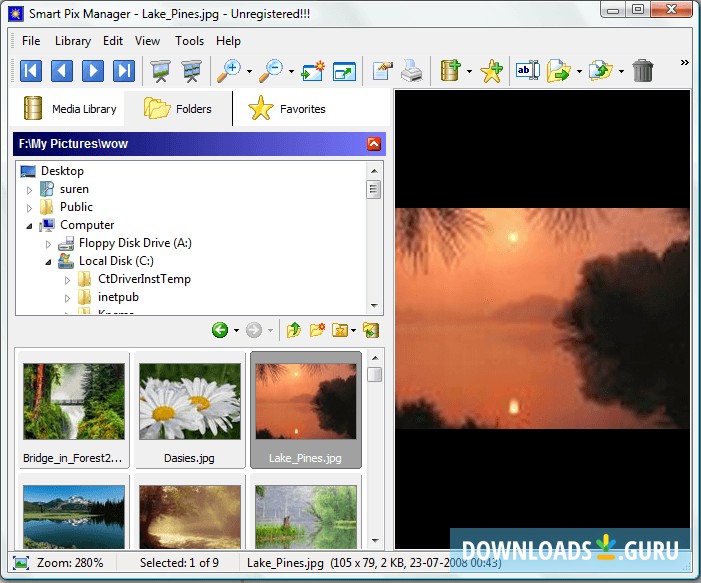Open the Help menu
Image resolution: width=701 pixels, height=583 pixels.
tap(228, 41)
